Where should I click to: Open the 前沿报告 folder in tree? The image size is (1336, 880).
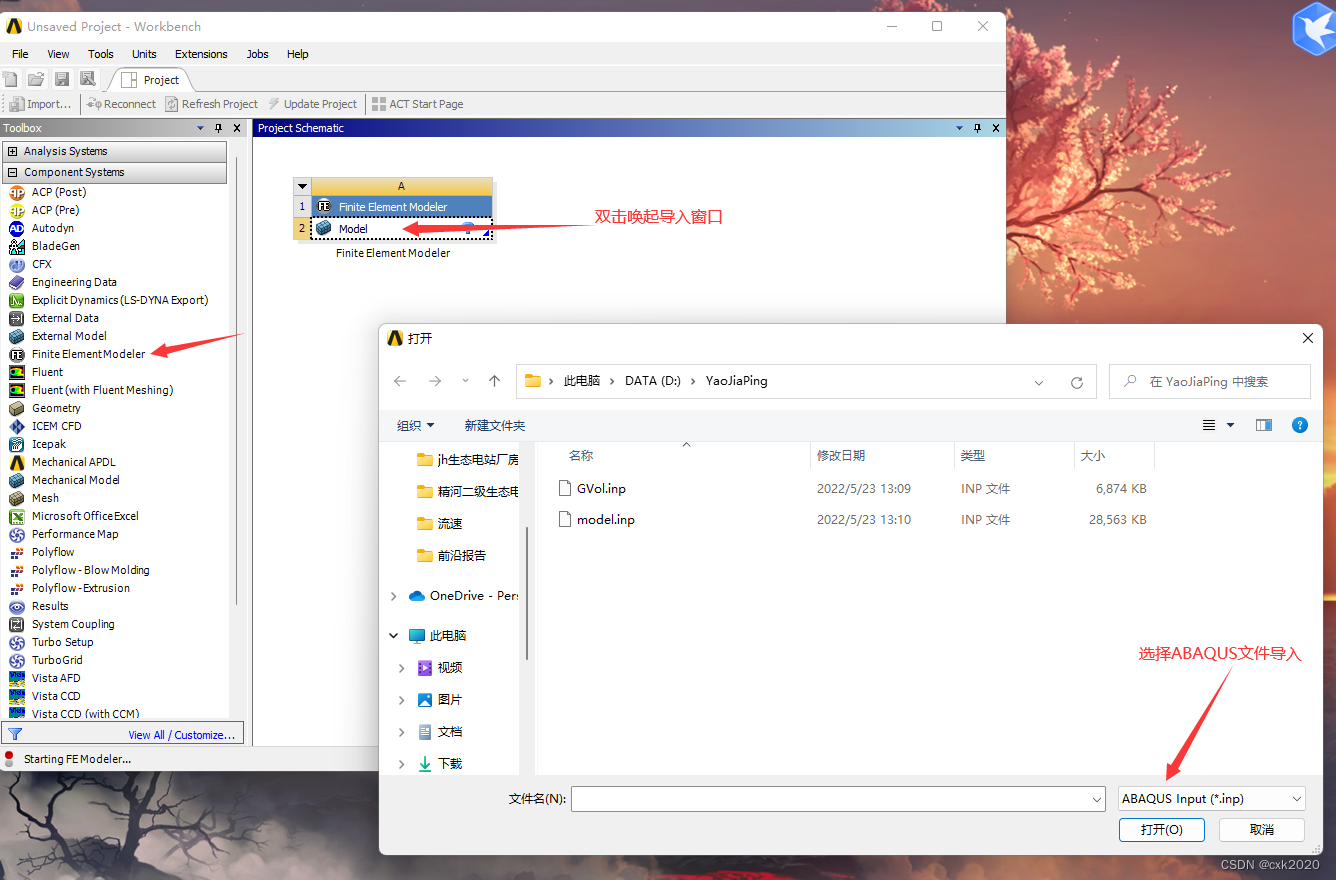pyautogui.click(x=461, y=555)
